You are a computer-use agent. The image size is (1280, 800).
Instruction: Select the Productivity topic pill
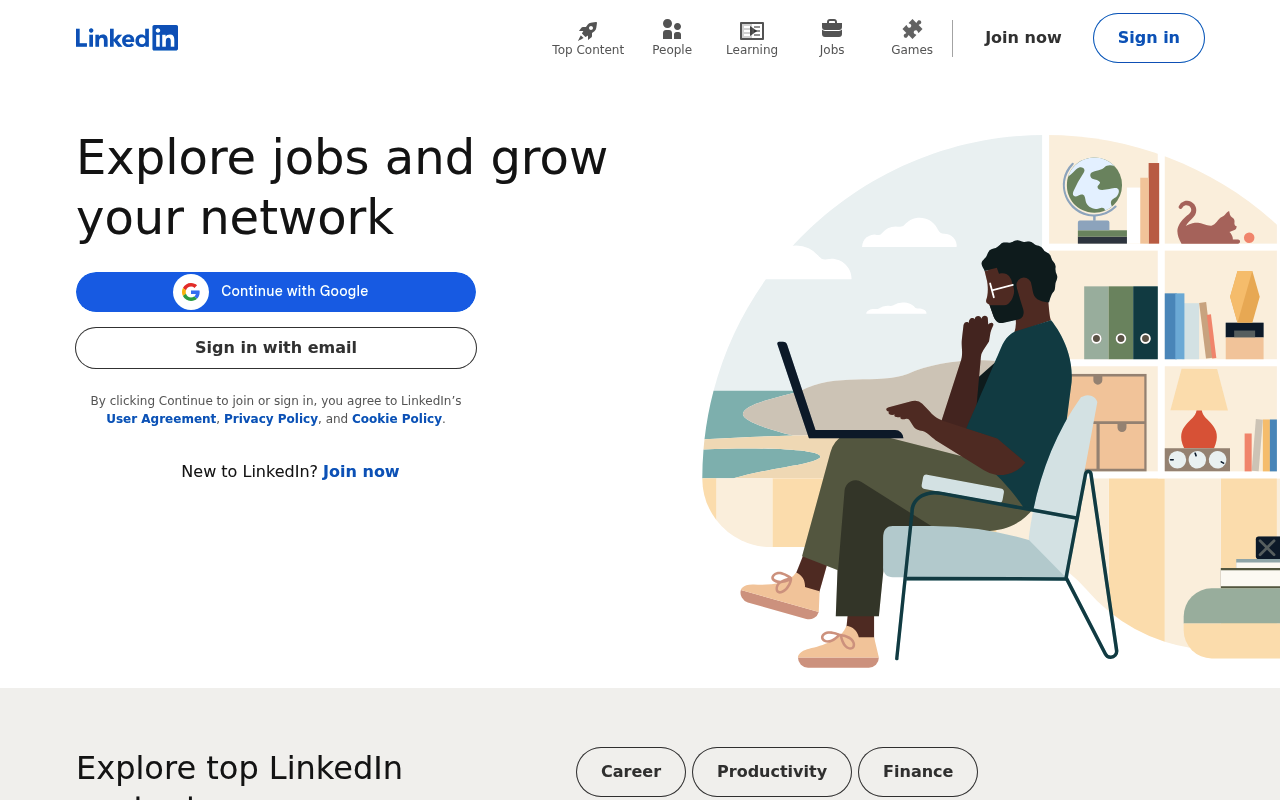[772, 772]
